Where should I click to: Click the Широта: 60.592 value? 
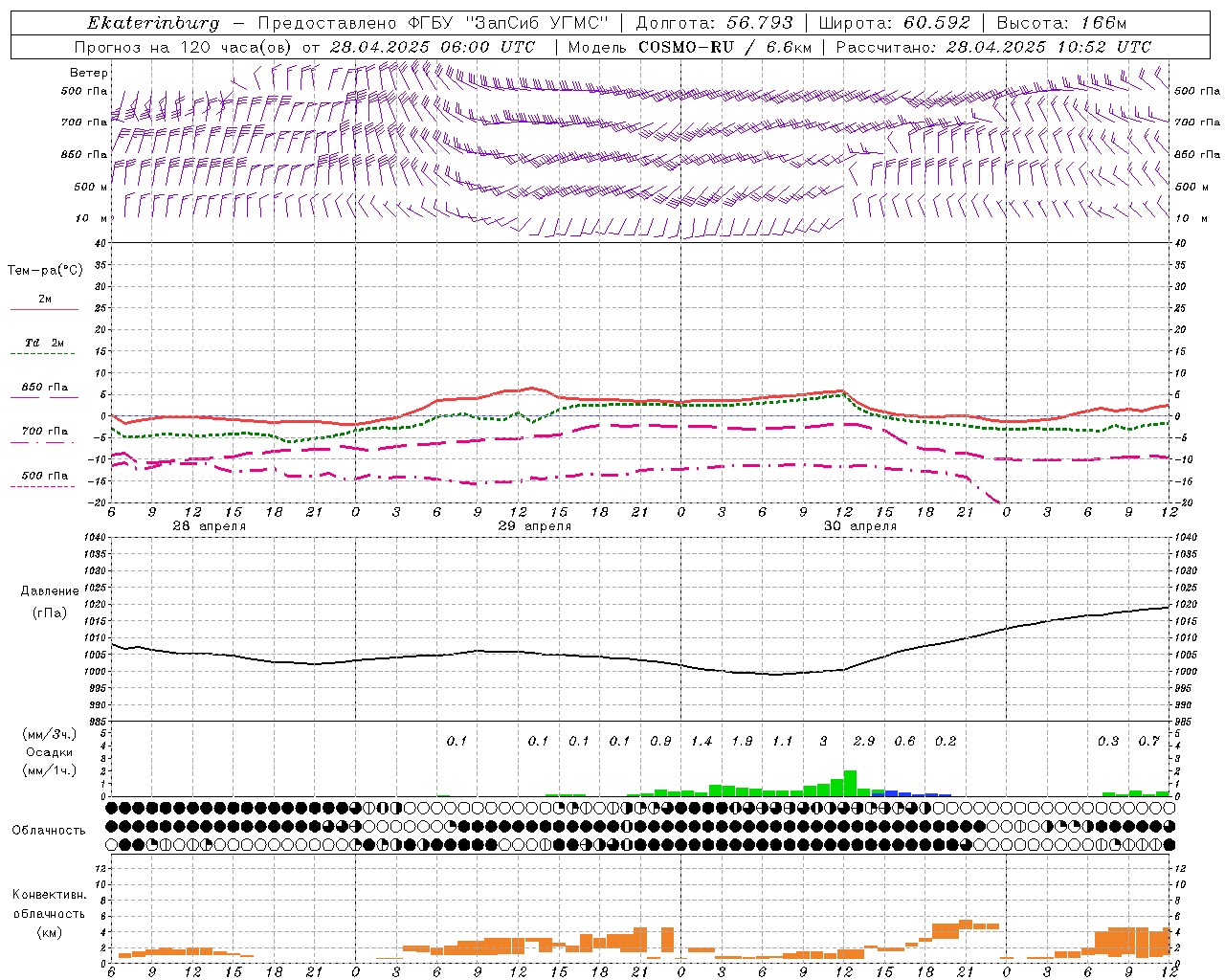coord(894,23)
